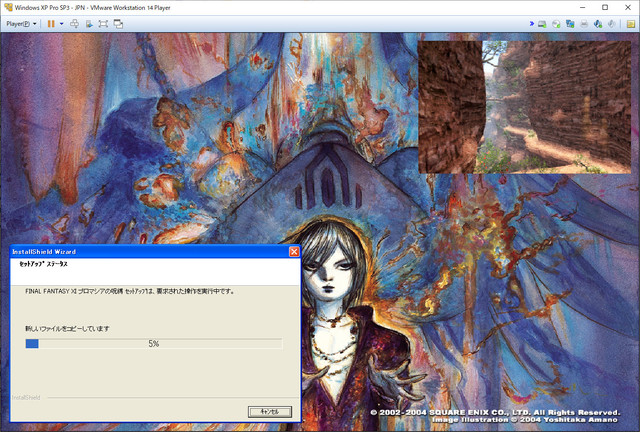Screen dimensions: 640x432
Task: Enter full screen mode
Action: (103, 24)
